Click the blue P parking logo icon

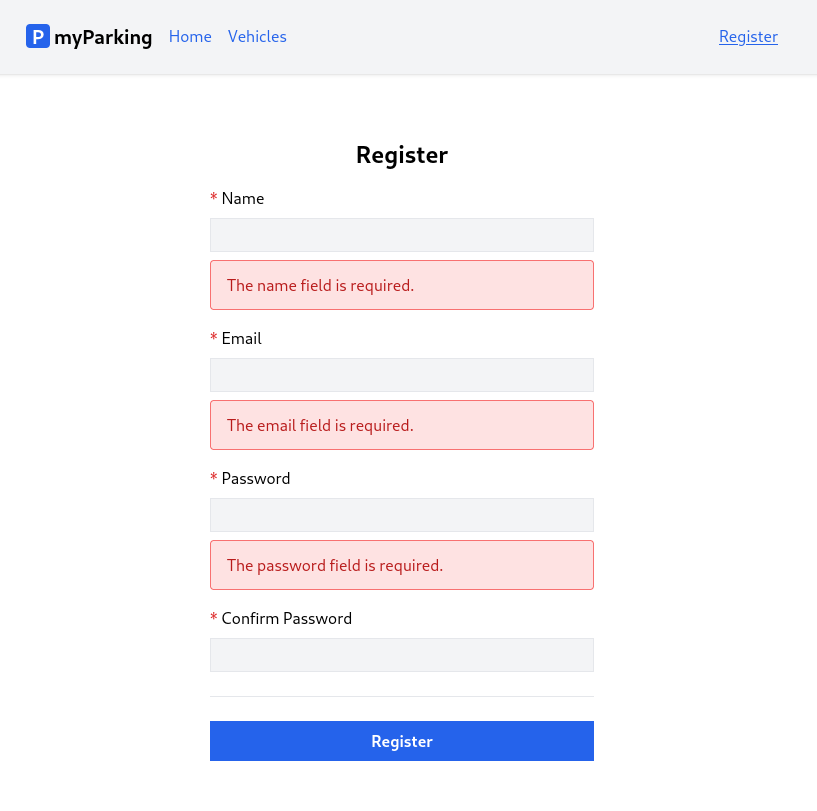38,36
